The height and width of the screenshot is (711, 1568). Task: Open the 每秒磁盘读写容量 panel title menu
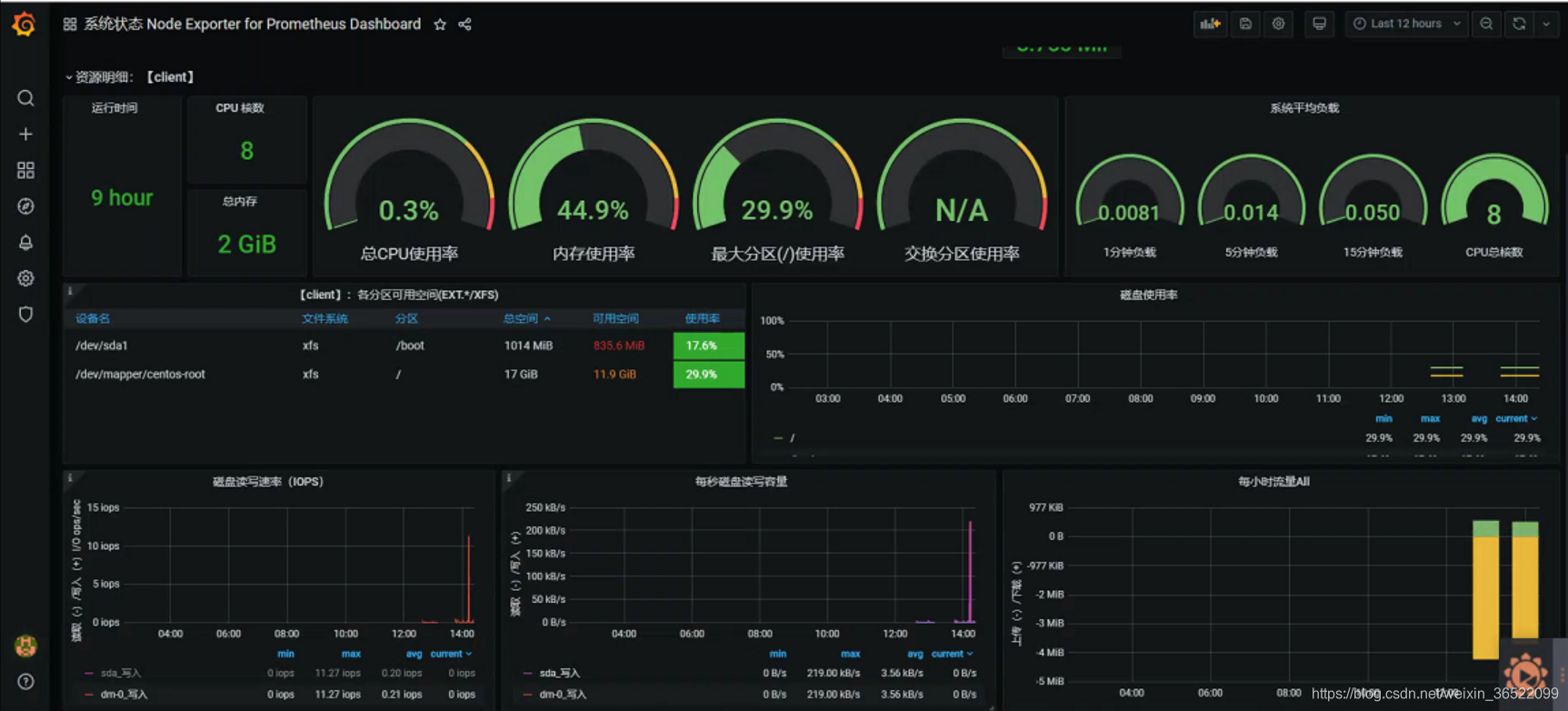(741, 481)
